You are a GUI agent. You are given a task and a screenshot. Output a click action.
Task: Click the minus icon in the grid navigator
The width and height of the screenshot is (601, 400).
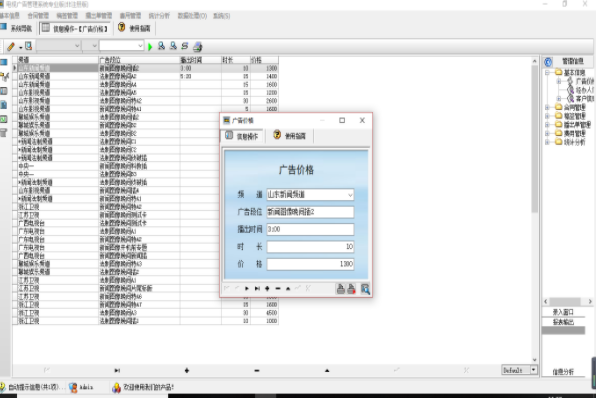point(257,370)
